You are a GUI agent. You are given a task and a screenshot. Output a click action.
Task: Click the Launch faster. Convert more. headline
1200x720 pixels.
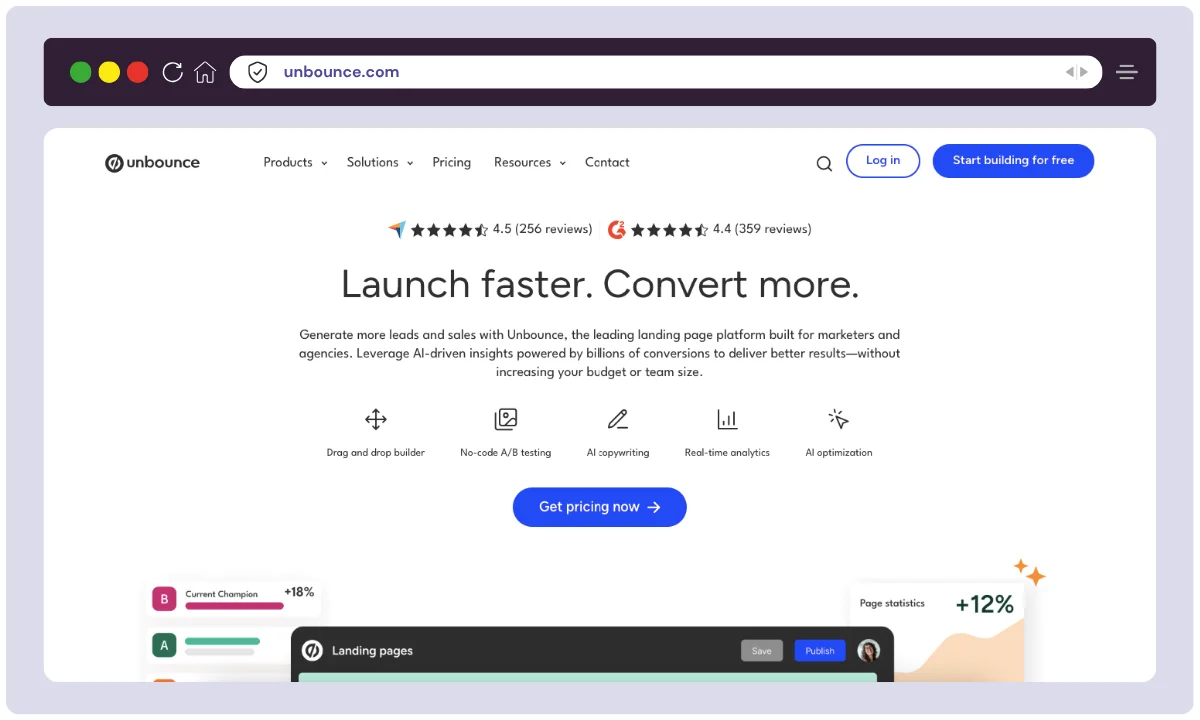[600, 284]
